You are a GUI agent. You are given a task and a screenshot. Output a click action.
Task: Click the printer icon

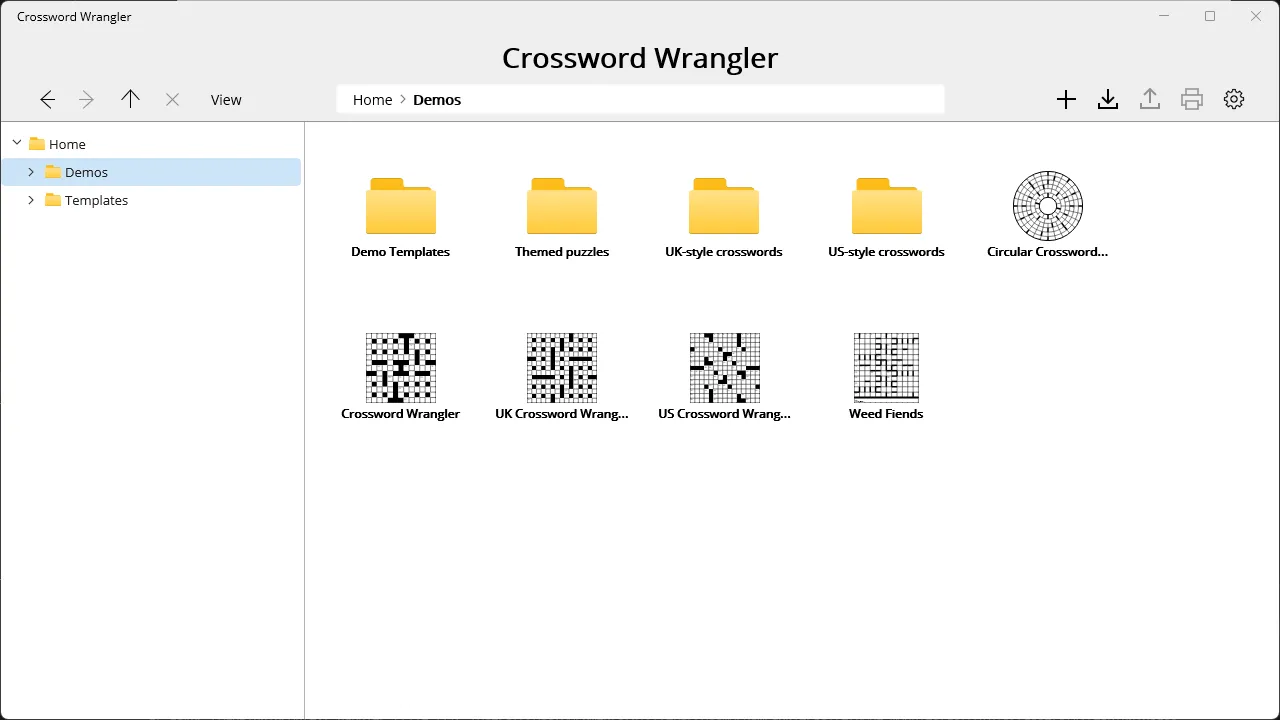(1192, 99)
